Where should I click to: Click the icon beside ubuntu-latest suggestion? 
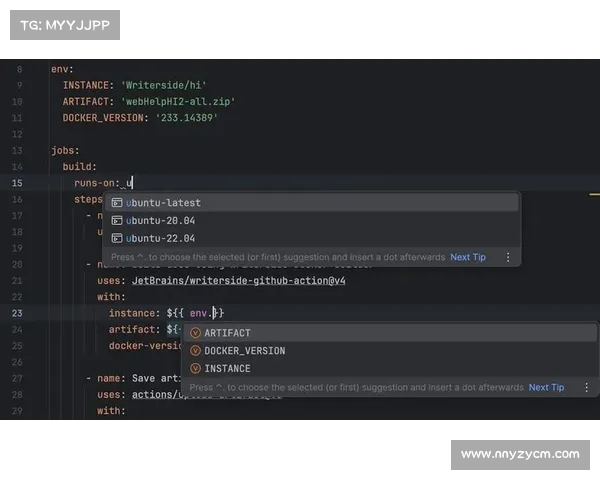(x=117, y=203)
